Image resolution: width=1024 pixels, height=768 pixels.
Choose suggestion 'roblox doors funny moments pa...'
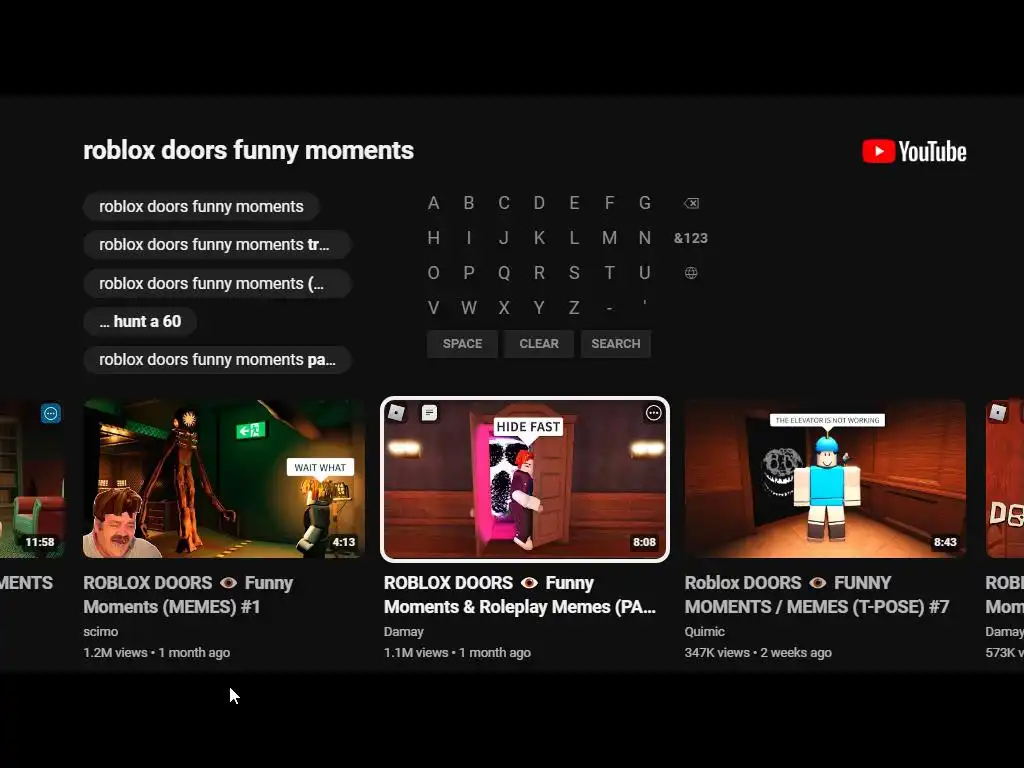coord(217,360)
